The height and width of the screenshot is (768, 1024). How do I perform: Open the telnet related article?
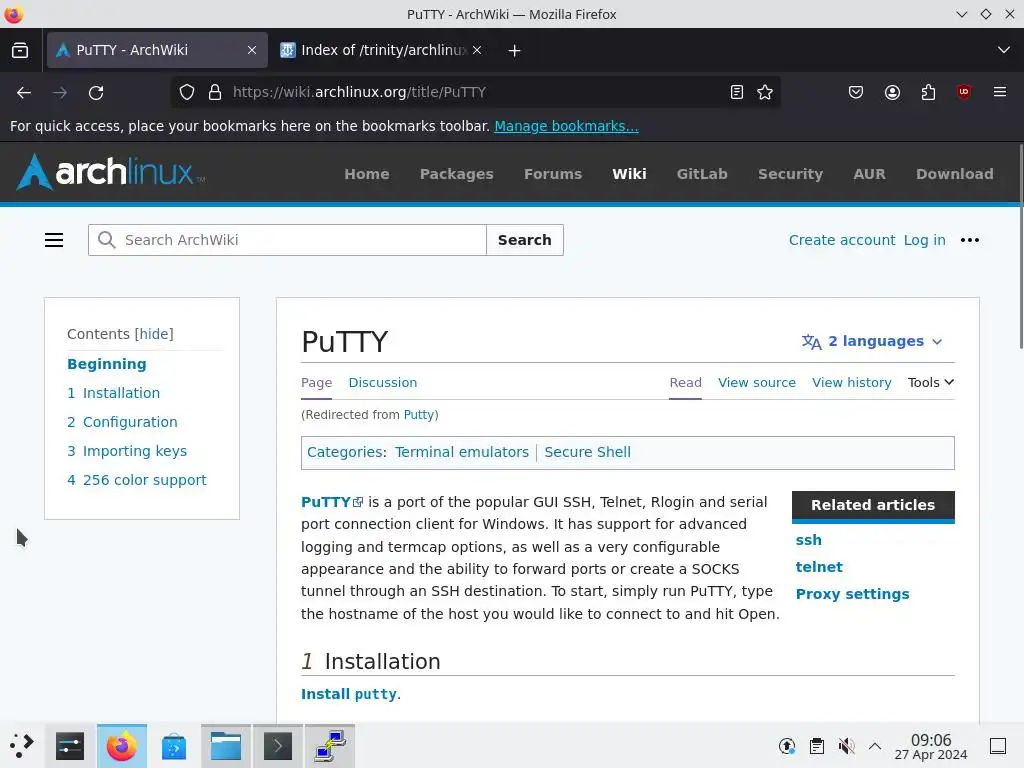point(819,567)
